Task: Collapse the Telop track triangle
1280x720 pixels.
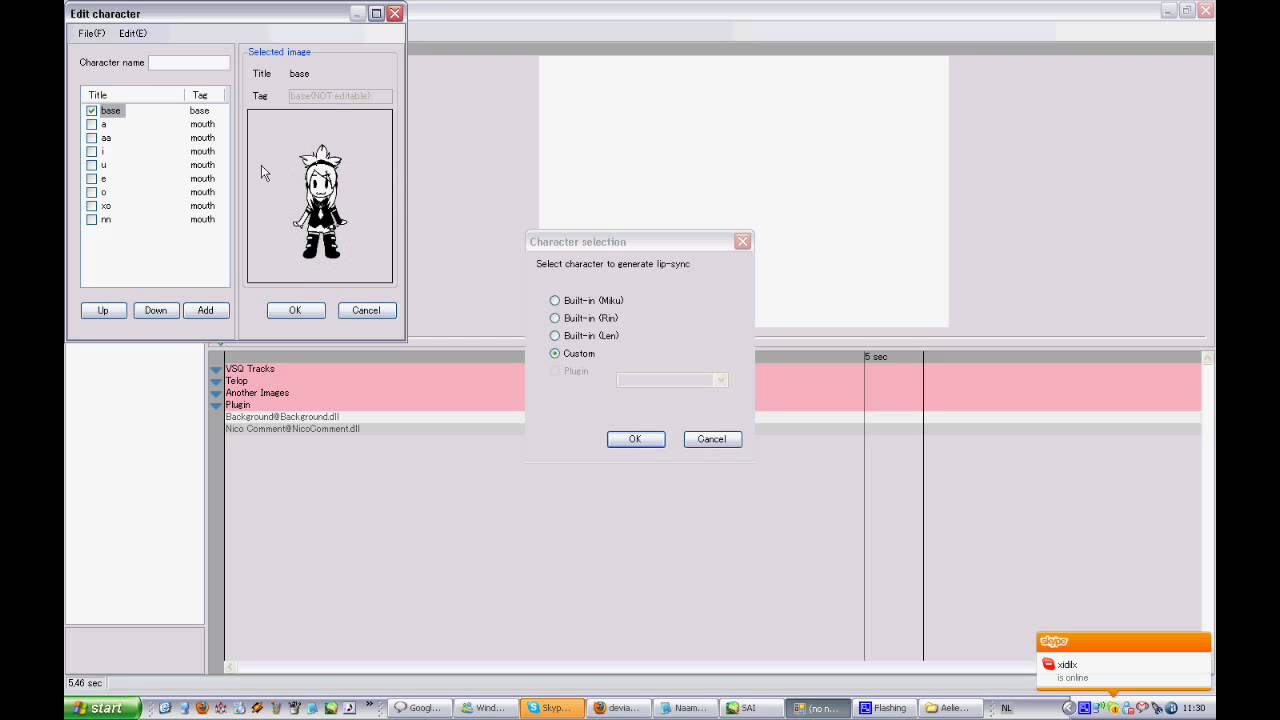Action: (216, 381)
